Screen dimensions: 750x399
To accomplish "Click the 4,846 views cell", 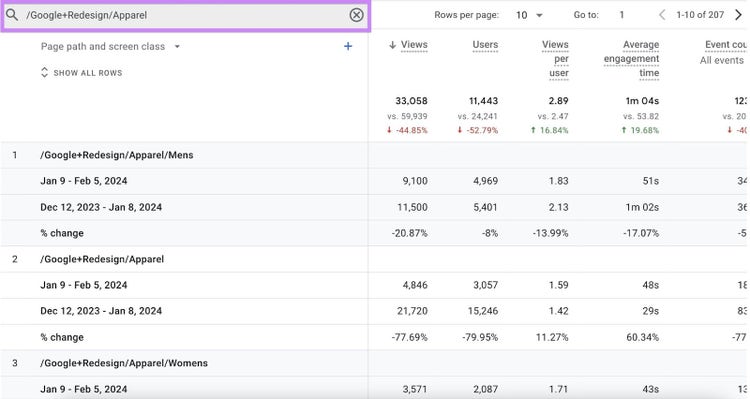I will point(415,285).
